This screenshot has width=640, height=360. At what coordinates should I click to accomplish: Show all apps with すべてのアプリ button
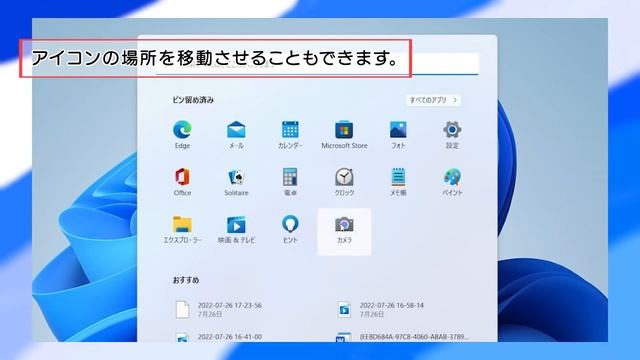point(433,100)
